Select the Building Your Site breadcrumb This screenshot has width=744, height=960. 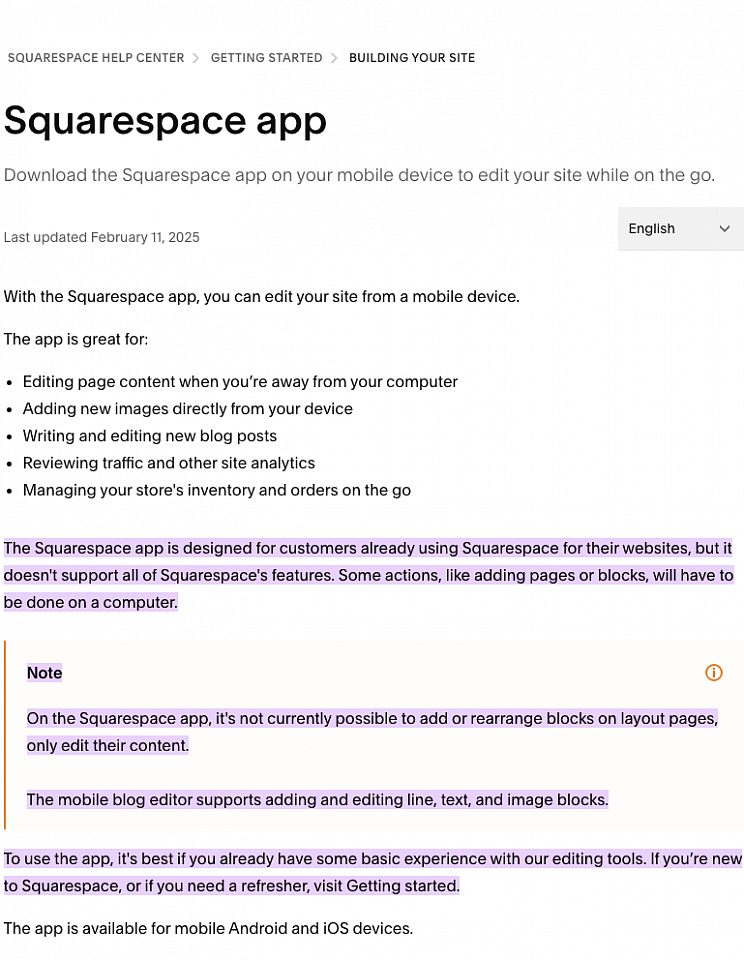click(411, 58)
